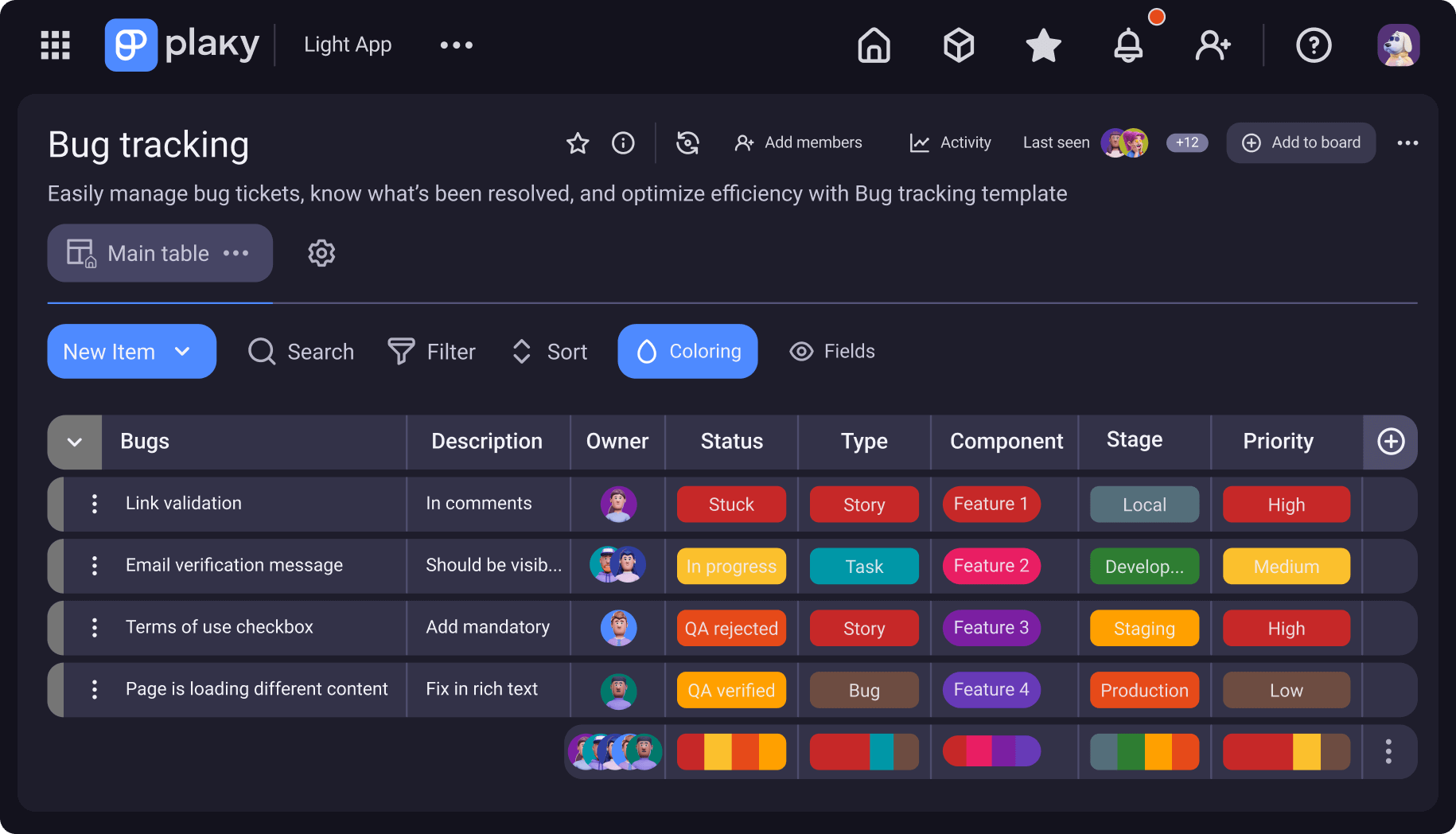Open help via the question mark icon
Viewport: 1456px width, 834px height.
[x=1314, y=45]
